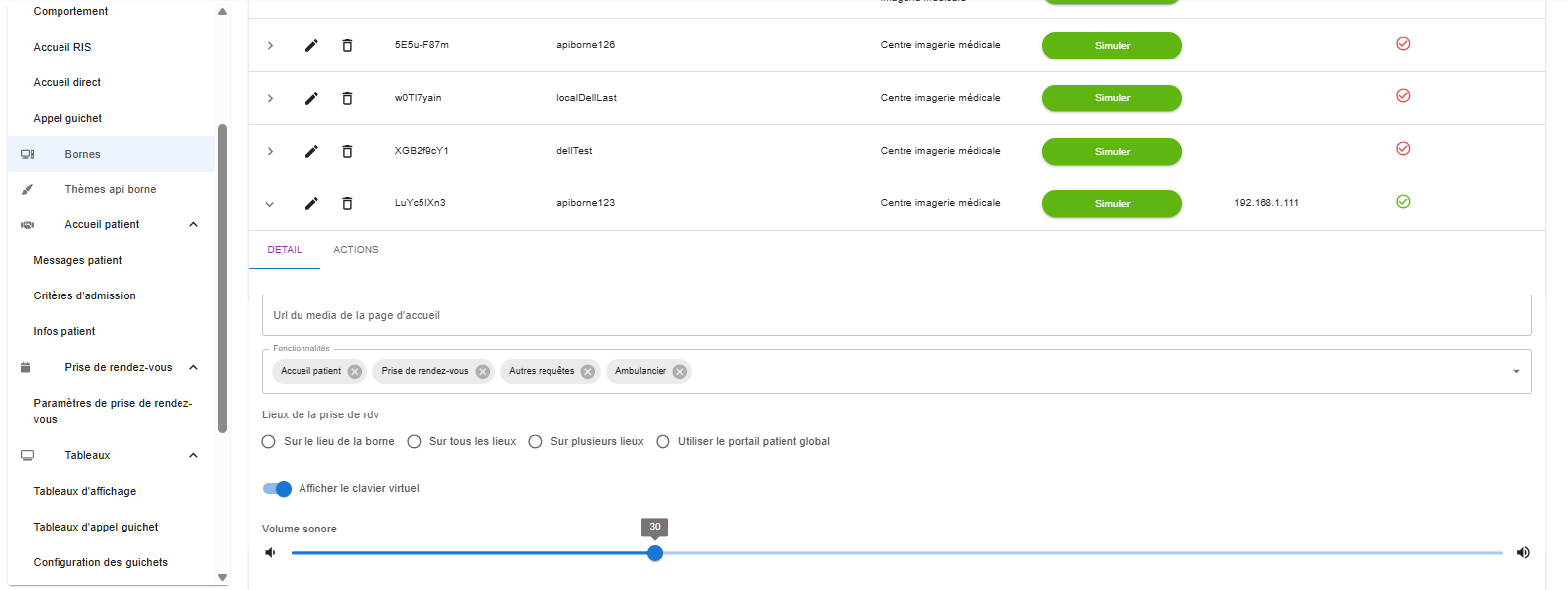Remove the Prise de rendez-vous chip

click(483, 372)
